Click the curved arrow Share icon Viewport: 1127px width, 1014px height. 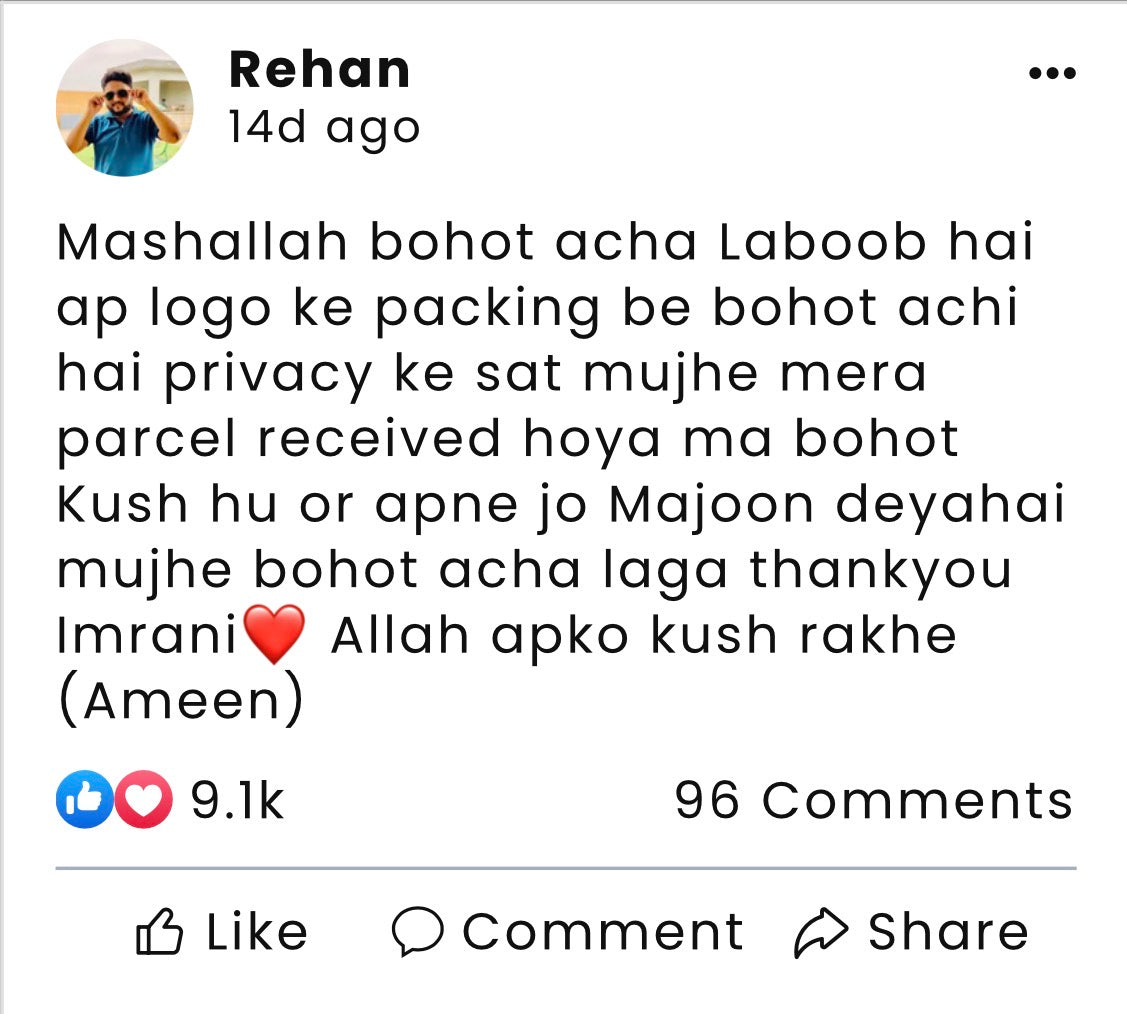820,932
